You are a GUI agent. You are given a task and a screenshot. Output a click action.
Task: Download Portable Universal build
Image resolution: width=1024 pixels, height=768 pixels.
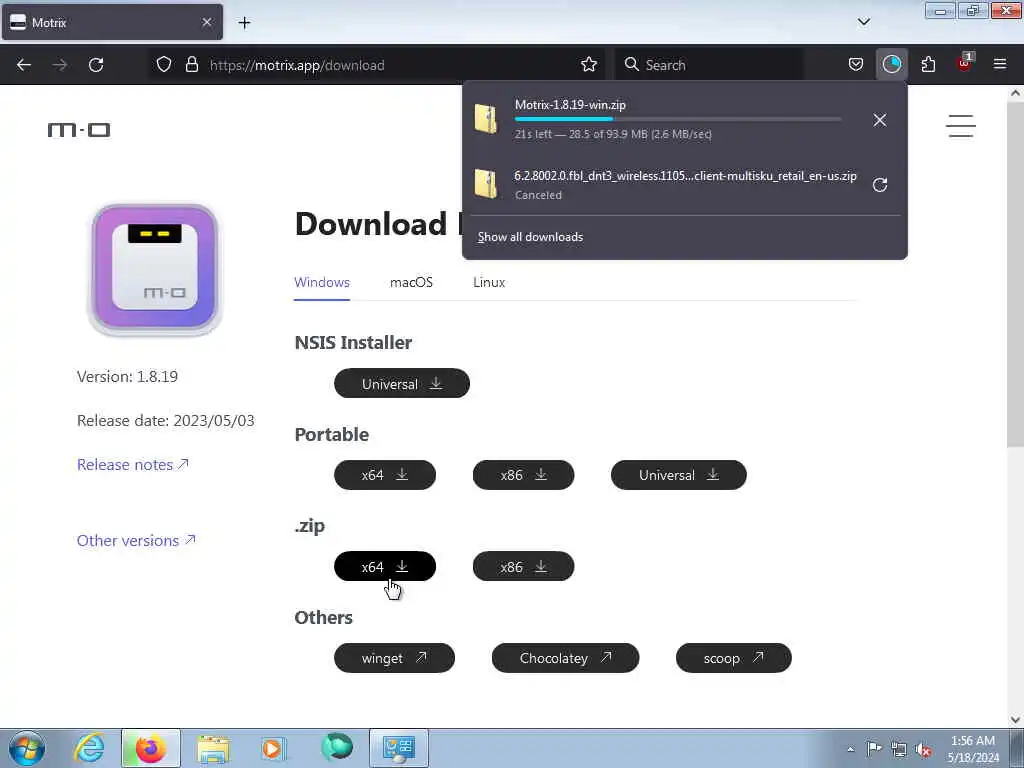(x=679, y=475)
